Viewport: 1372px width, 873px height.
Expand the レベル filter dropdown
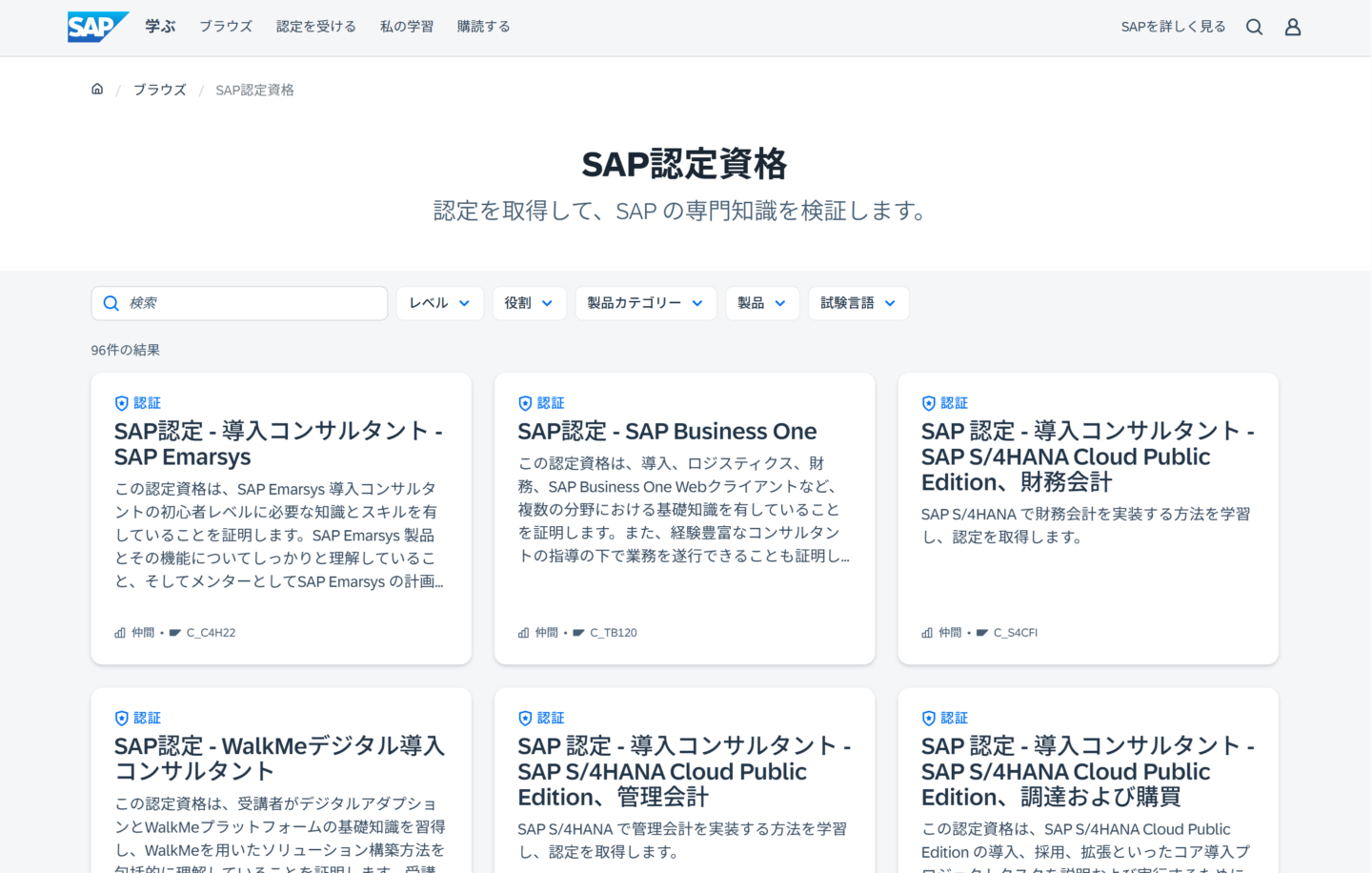(x=439, y=303)
